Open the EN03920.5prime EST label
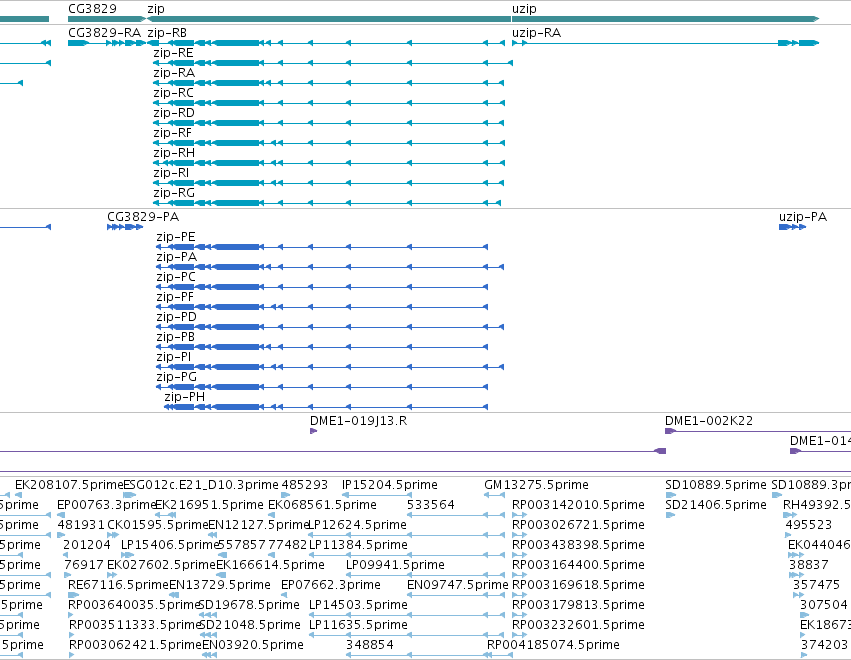Screen dimensions: 851x660 pyautogui.click(x=252, y=645)
